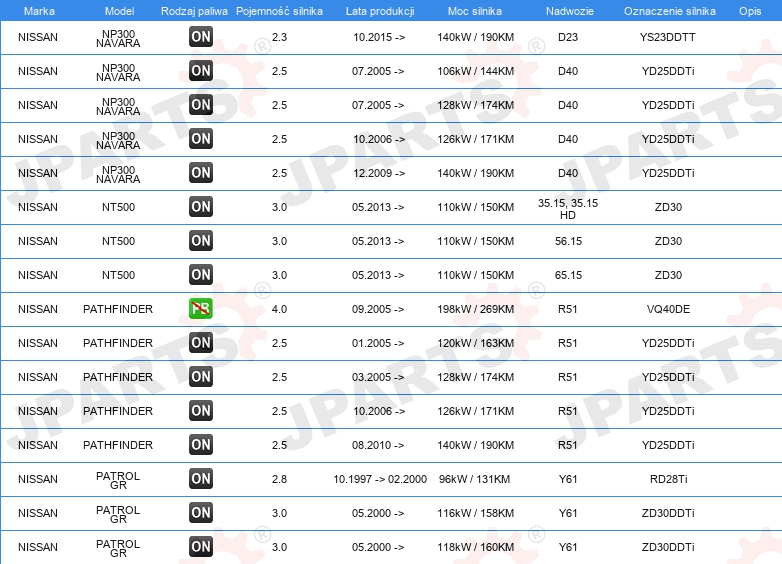Click the ON icon in the NT500 56.15 row
This screenshot has height=564, width=782.
click(201, 240)
